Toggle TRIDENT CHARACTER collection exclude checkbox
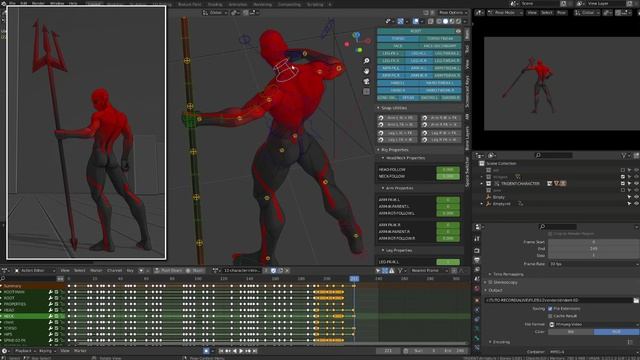The width and height of the screenshot is (640, 360). coord(623,184)
